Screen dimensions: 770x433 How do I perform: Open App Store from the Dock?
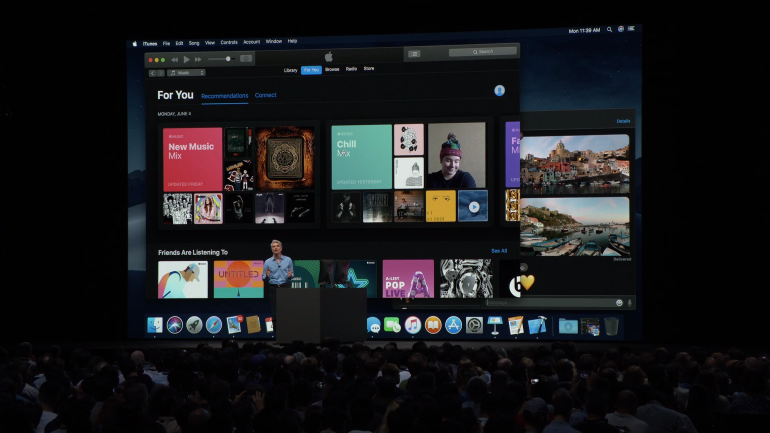pos(453,325)
